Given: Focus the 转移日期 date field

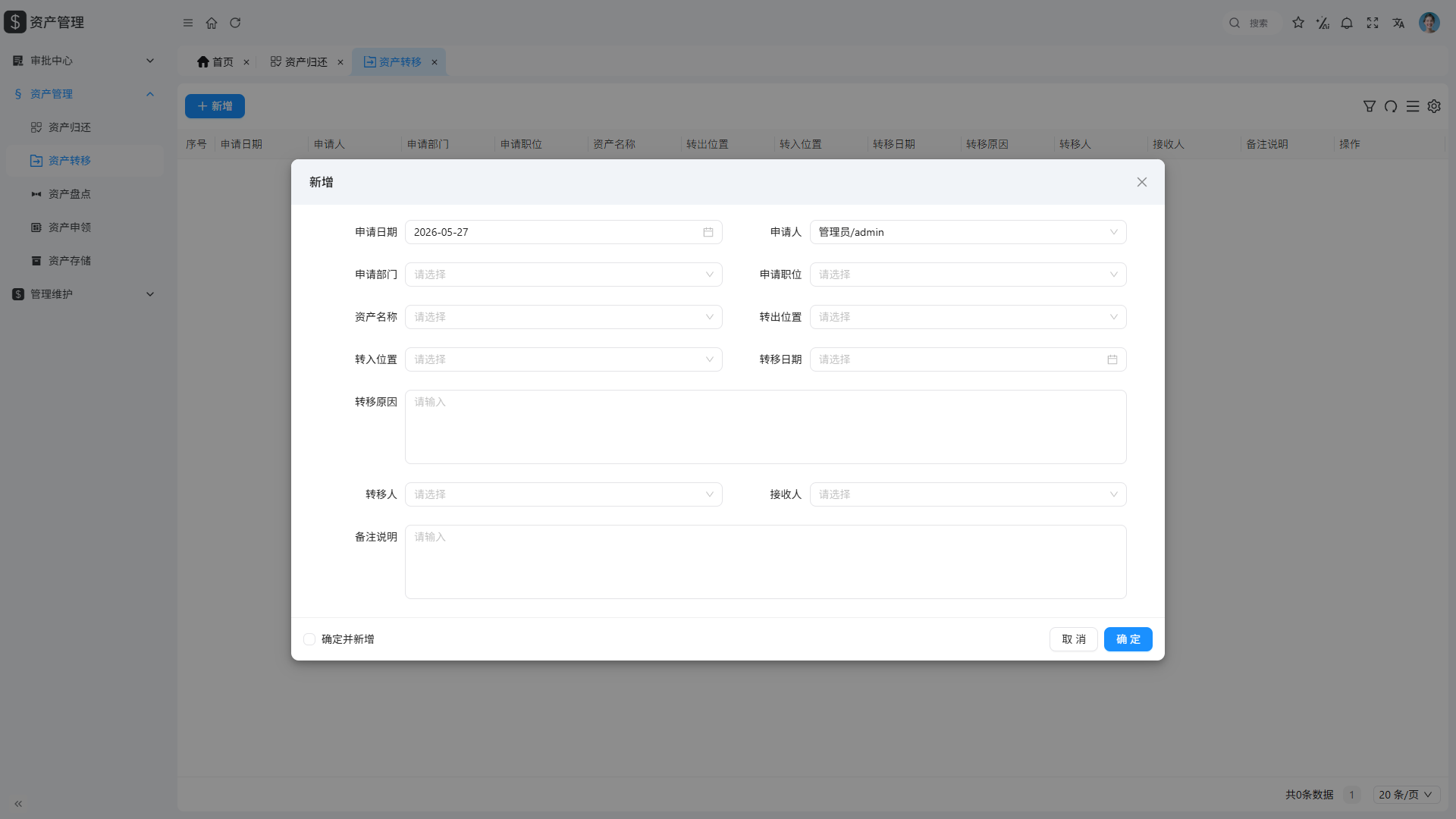Looking at the screenshot, I should click(968, 359).
